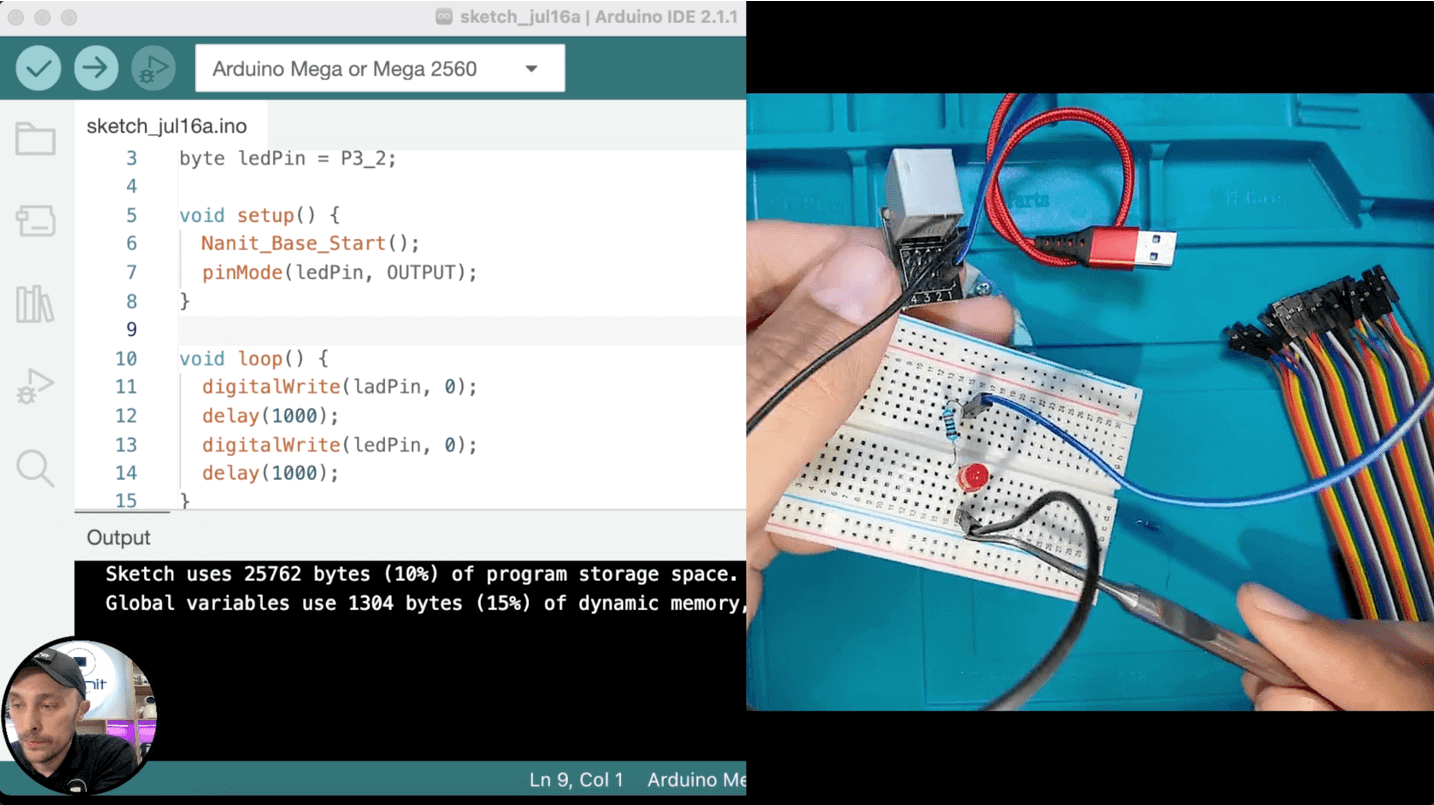Open the Boards Manager sidebar icon

pos(35,221)
